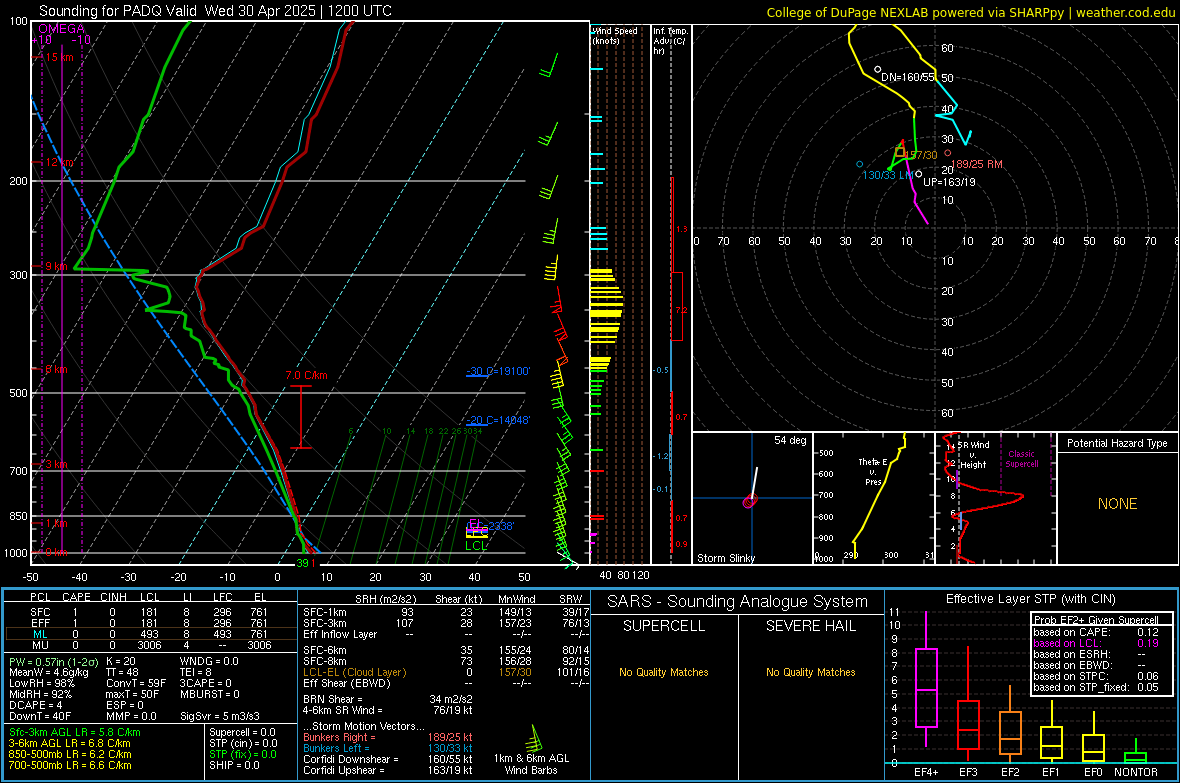Click the 'UP=163/19' hodograph label

[x=949, y=182]
